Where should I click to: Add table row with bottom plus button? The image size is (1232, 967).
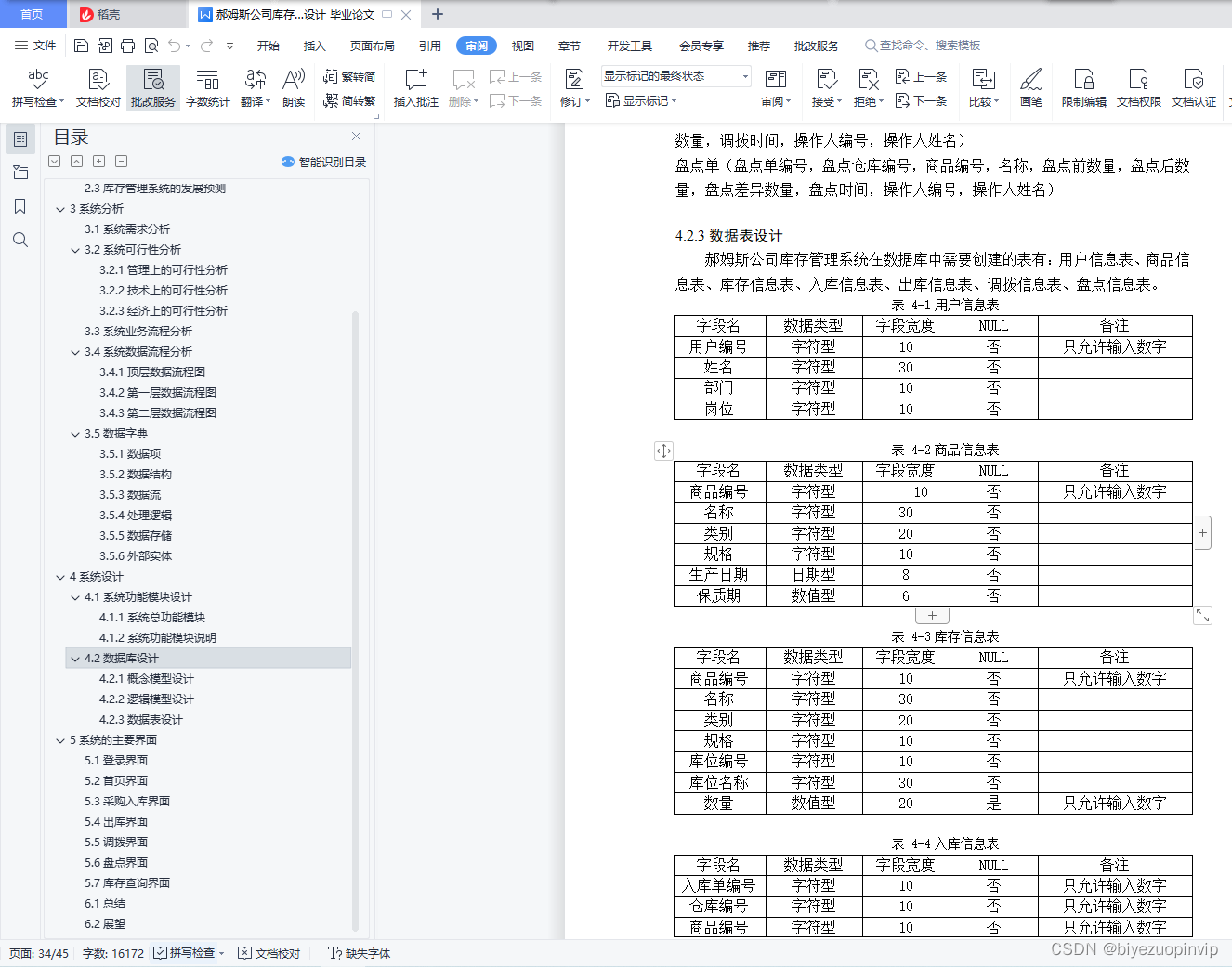tap(932, 615)
